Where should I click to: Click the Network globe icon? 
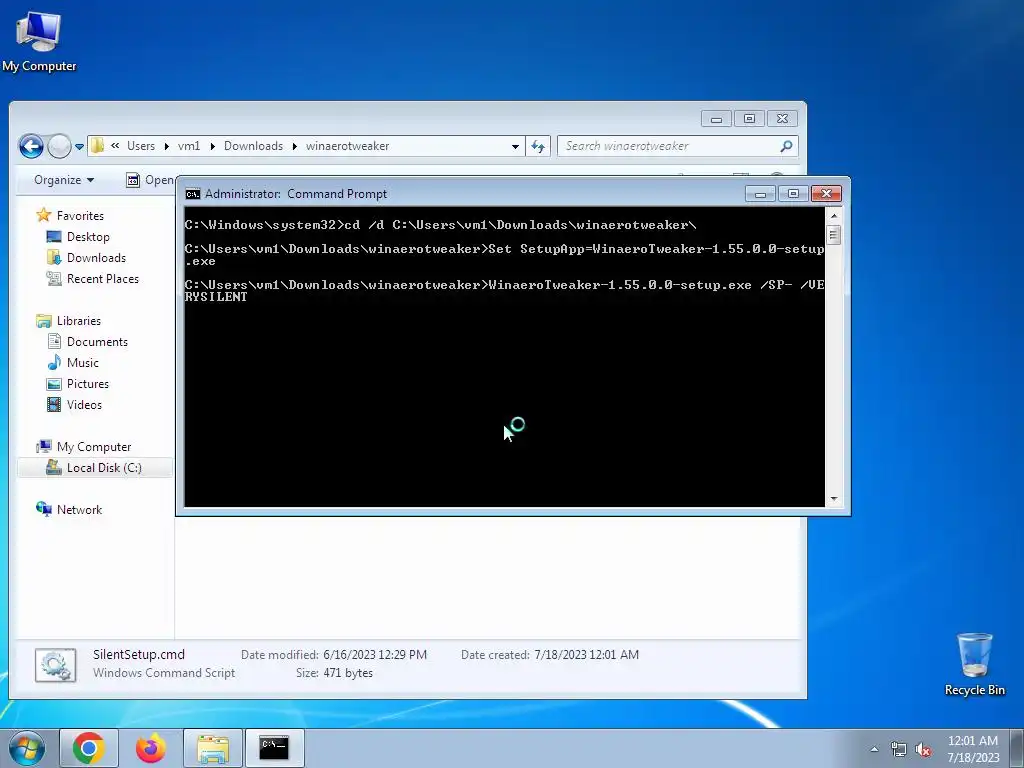[x=44, y=509]
